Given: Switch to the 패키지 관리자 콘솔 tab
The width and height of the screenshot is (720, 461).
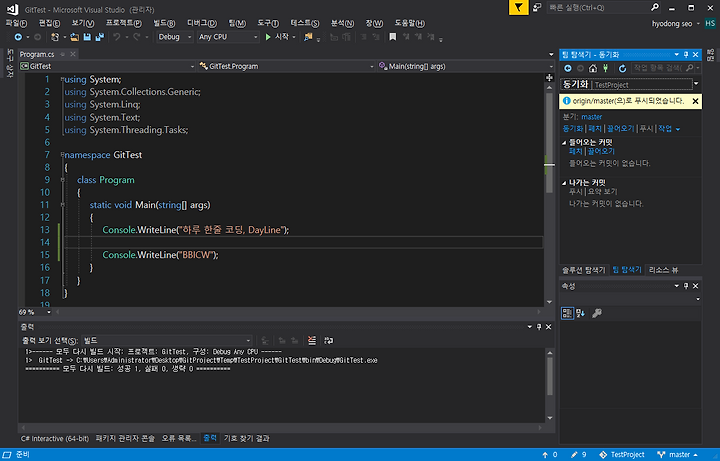Looking at the screenshot, I should (x=125, y=439).
